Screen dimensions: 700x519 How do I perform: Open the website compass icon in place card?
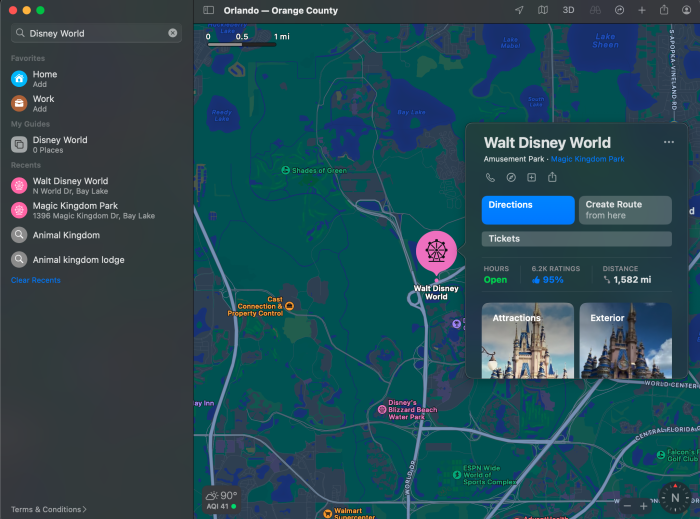(511, 178)
